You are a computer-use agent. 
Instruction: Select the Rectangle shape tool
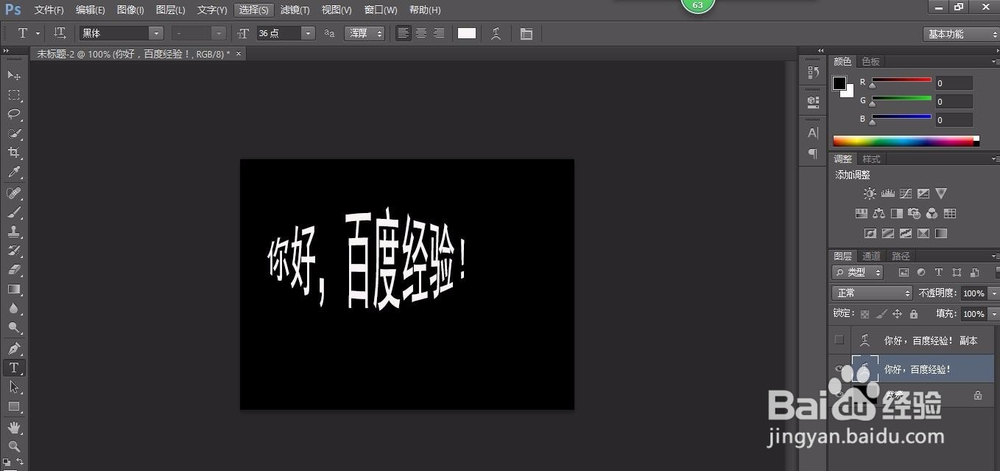pos(14,407)
